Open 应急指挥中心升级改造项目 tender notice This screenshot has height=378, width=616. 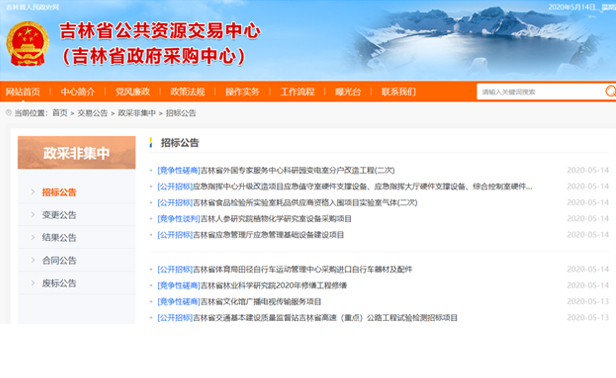[345, 187]
